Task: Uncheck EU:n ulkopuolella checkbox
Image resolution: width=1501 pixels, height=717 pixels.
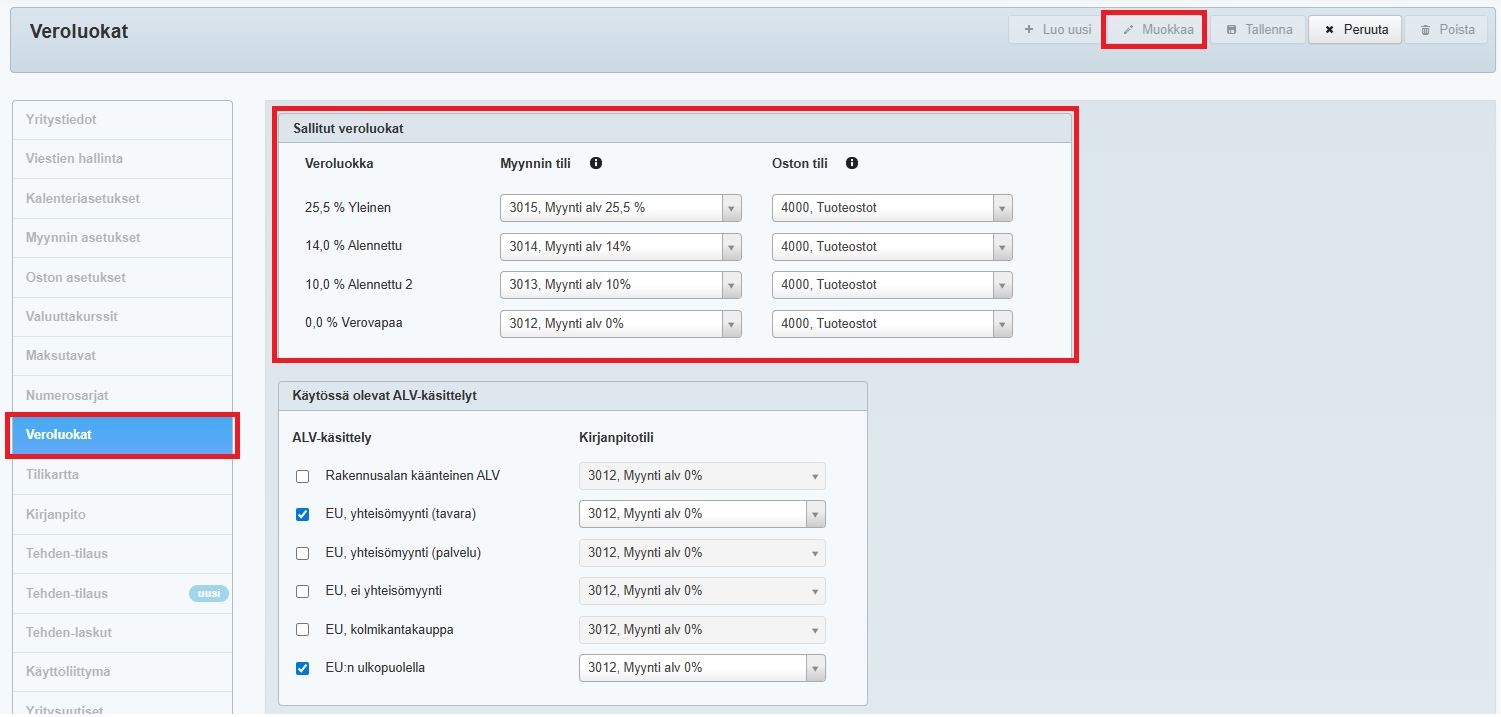Action: point(303,668)
